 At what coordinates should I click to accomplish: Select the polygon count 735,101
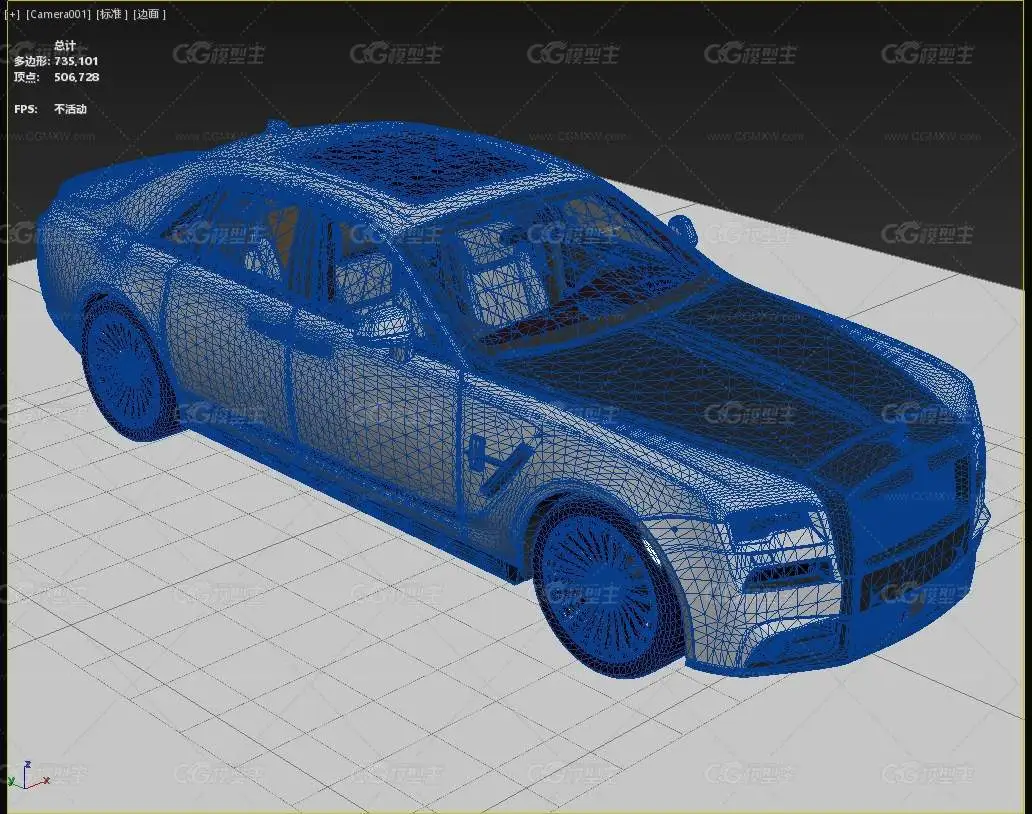[76, 61]
